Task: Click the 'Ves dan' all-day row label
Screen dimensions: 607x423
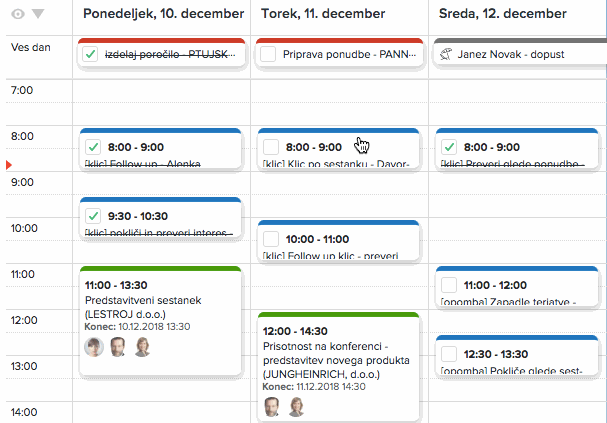Action: pos(28,47)
